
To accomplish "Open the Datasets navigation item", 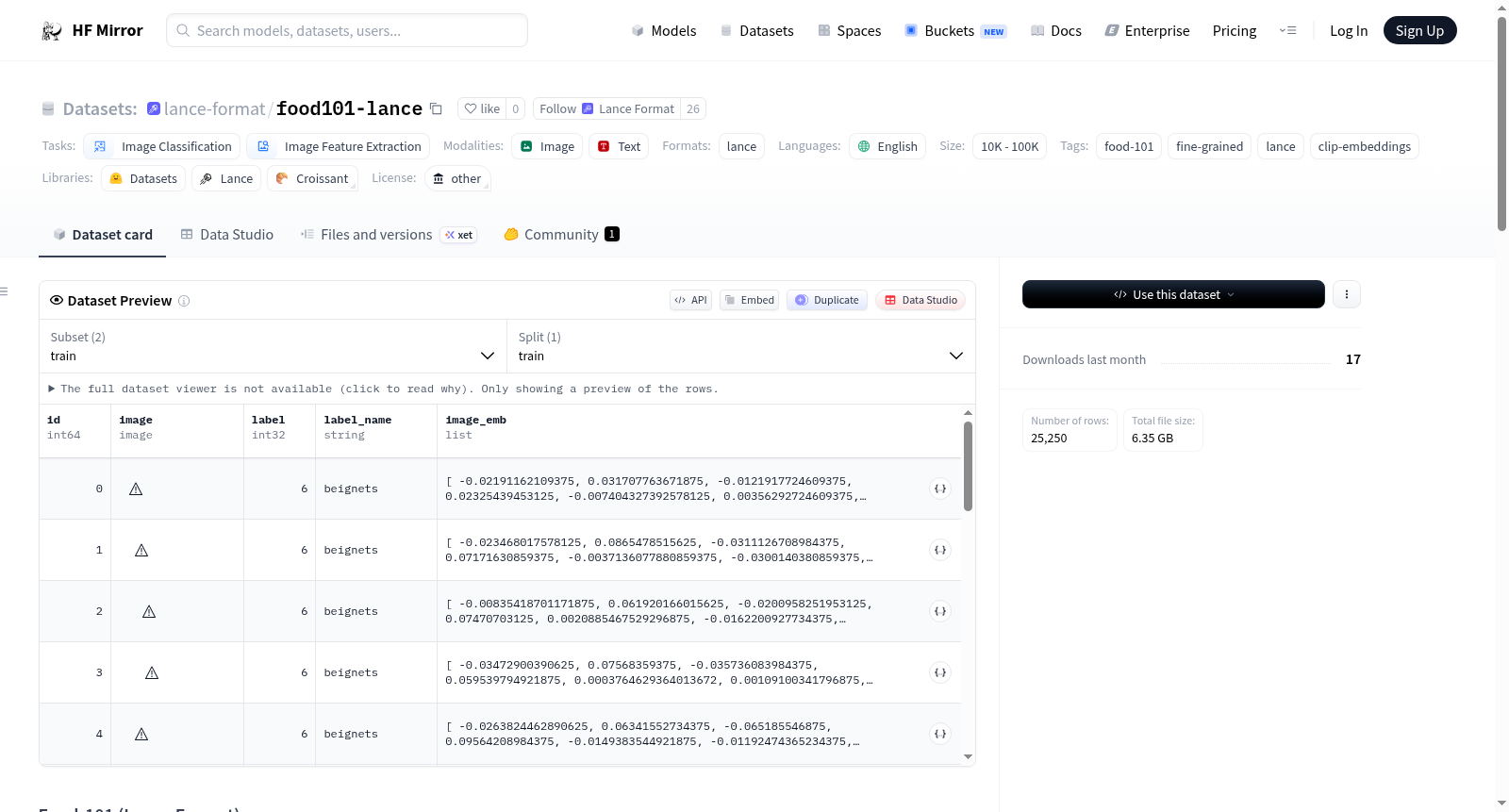I will point(757,30).
